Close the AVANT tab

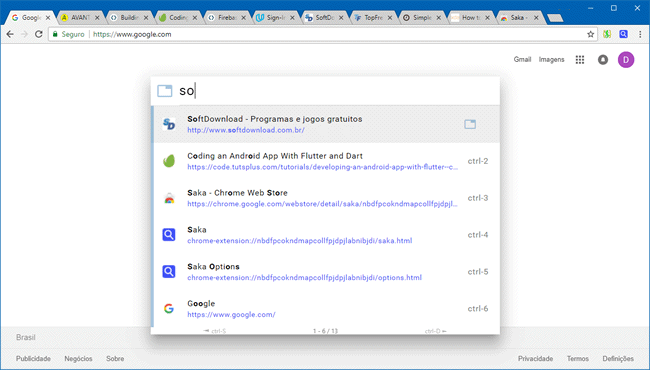pyautogui.click(x=97, y=18)
